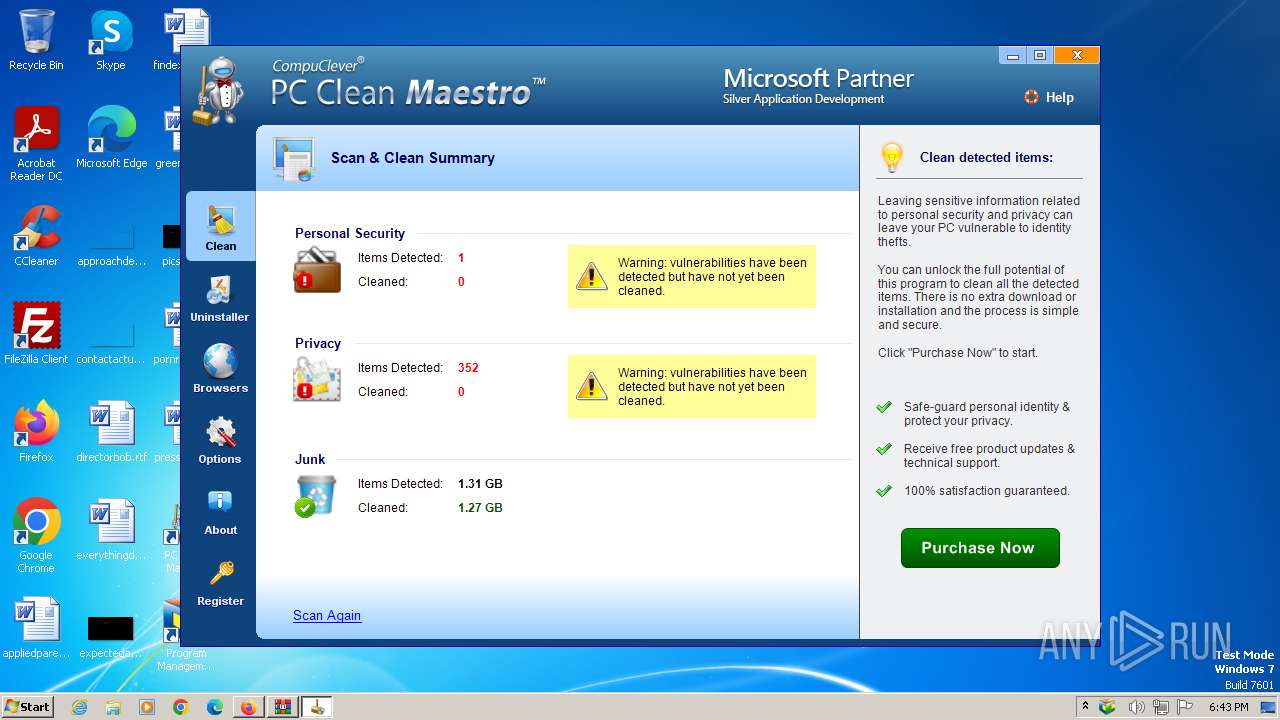Open File Explorer from taskbar
The height and width of the screenshot is (720, 1280).
113,707
